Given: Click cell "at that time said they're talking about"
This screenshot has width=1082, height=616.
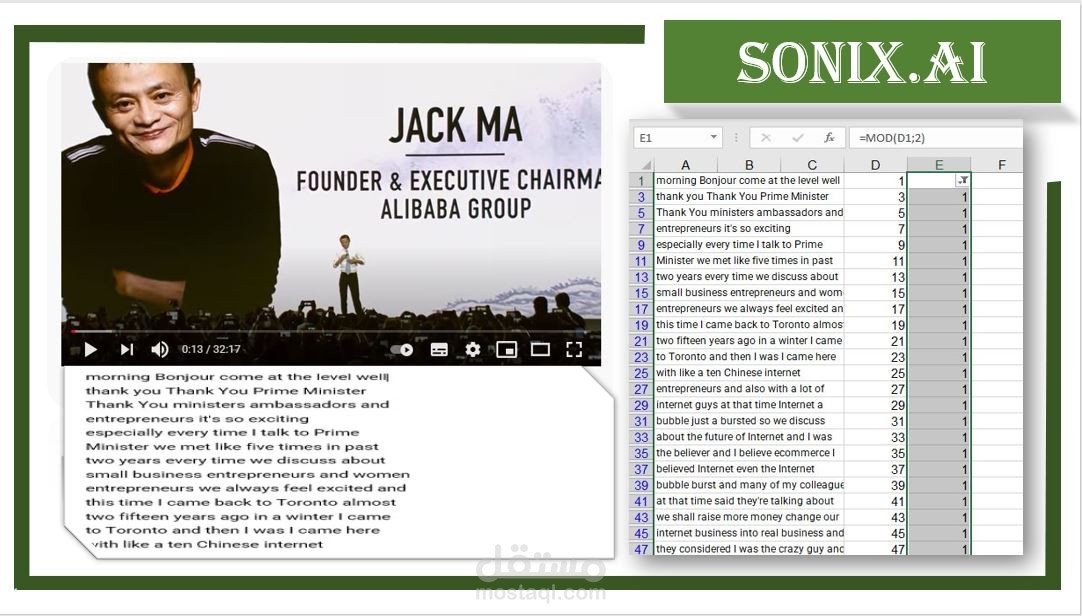Looking at the screenshot, I should 749,501.
